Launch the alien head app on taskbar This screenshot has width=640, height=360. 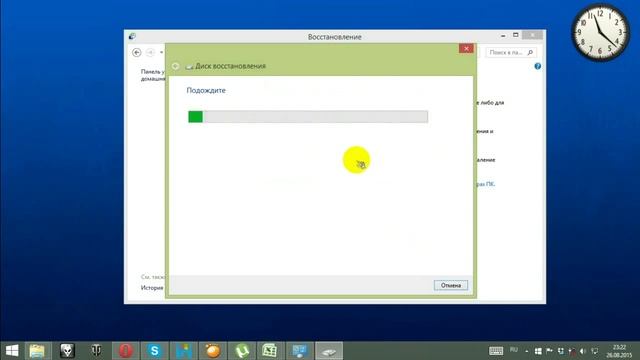click(67, 351)
